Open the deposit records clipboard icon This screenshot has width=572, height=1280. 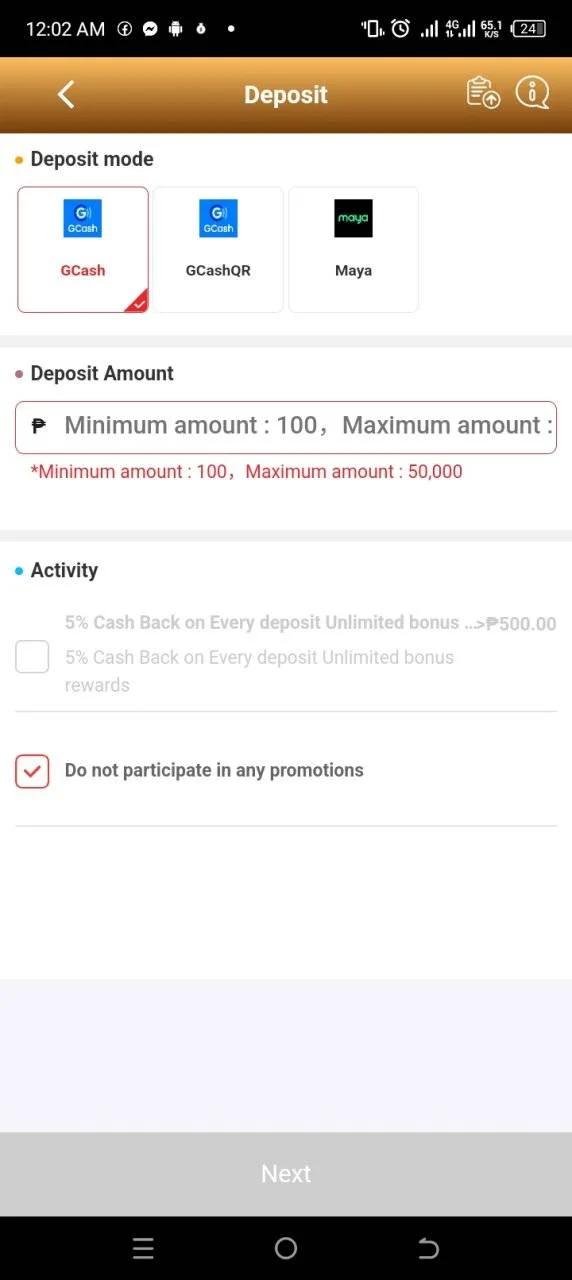click(x=483, y=93)
